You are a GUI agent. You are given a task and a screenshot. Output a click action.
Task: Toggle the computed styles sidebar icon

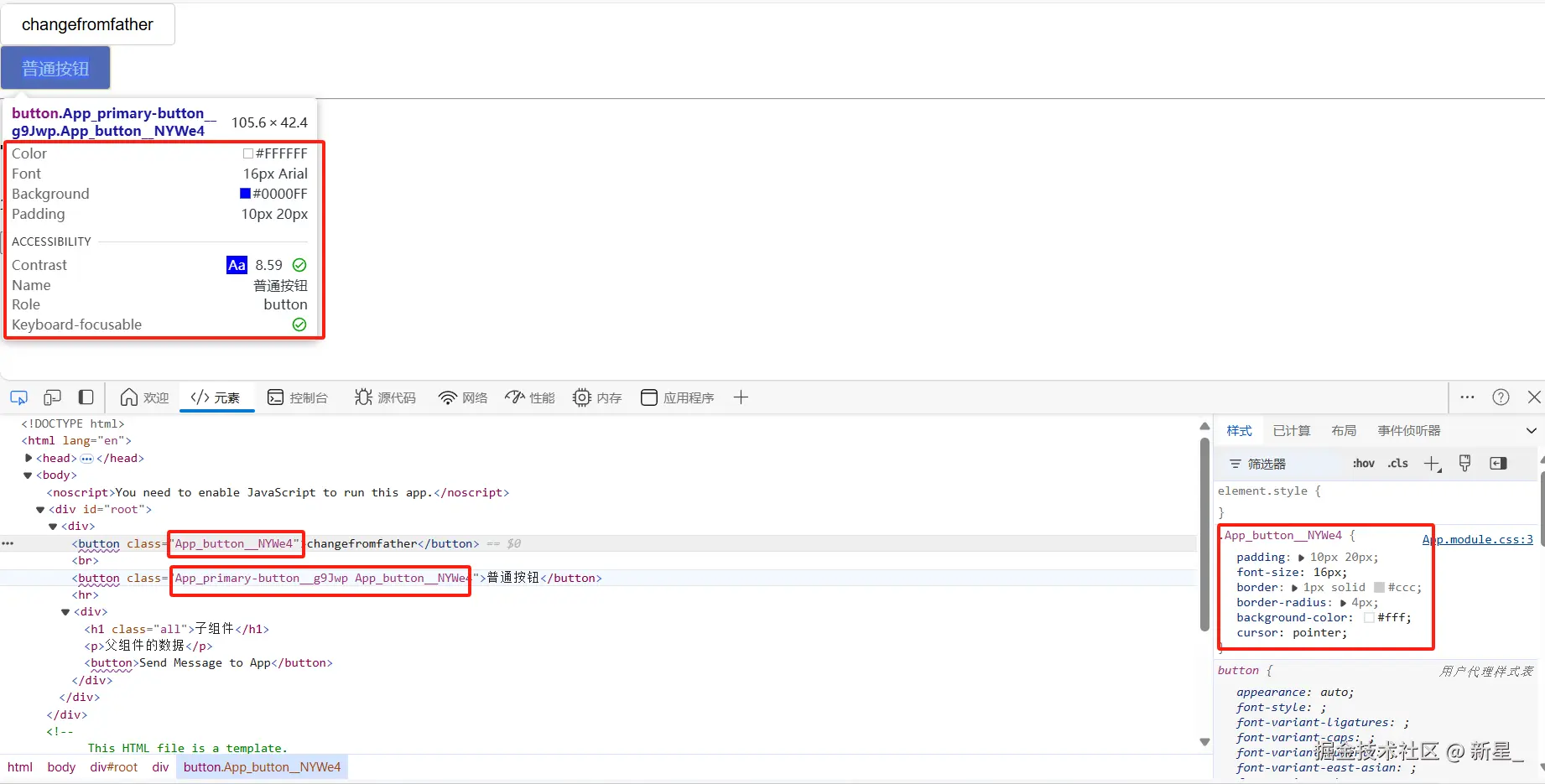[1498, 464]
